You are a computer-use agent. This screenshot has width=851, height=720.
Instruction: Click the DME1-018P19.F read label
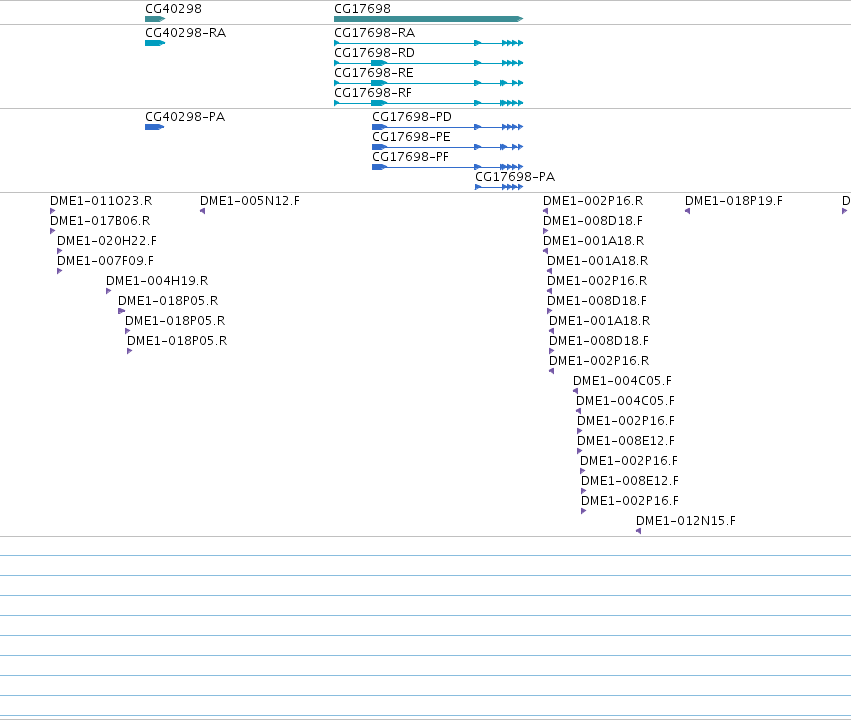[x=734, y=201]
